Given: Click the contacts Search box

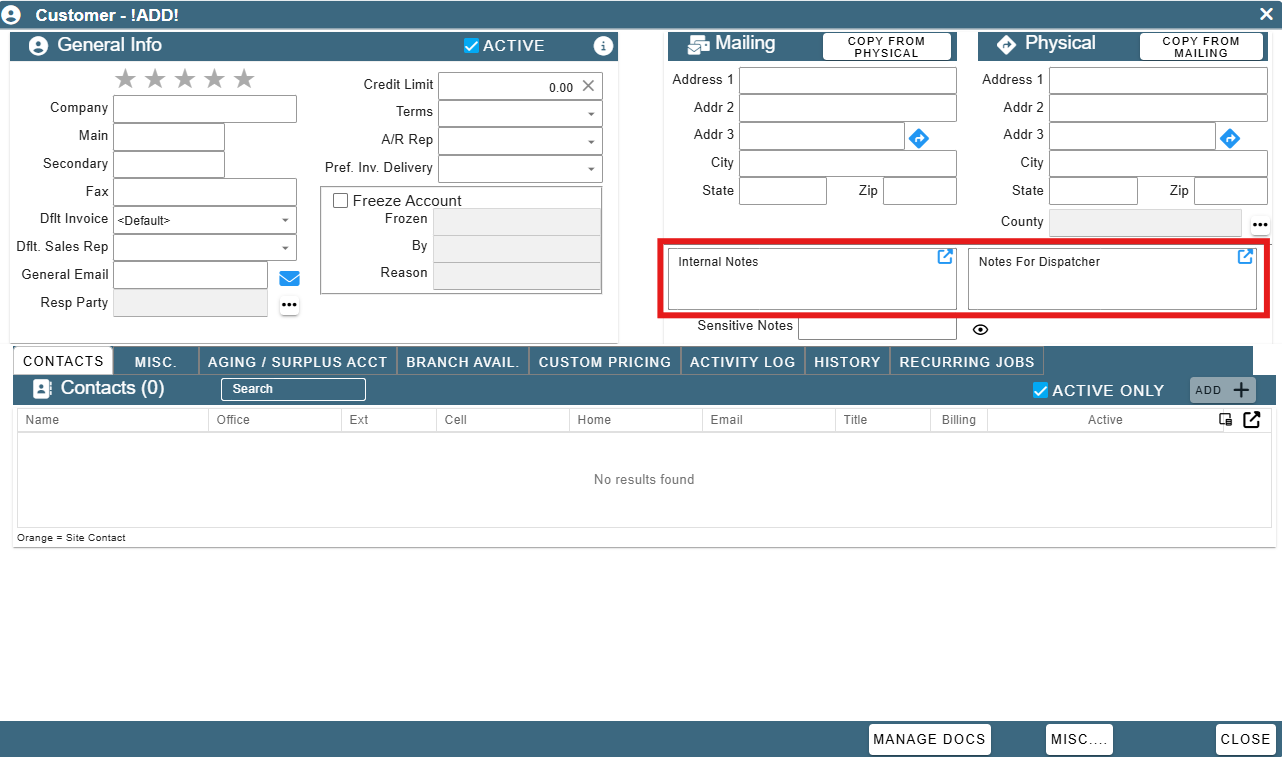Looking at the screenshot, I should (293, 389).
